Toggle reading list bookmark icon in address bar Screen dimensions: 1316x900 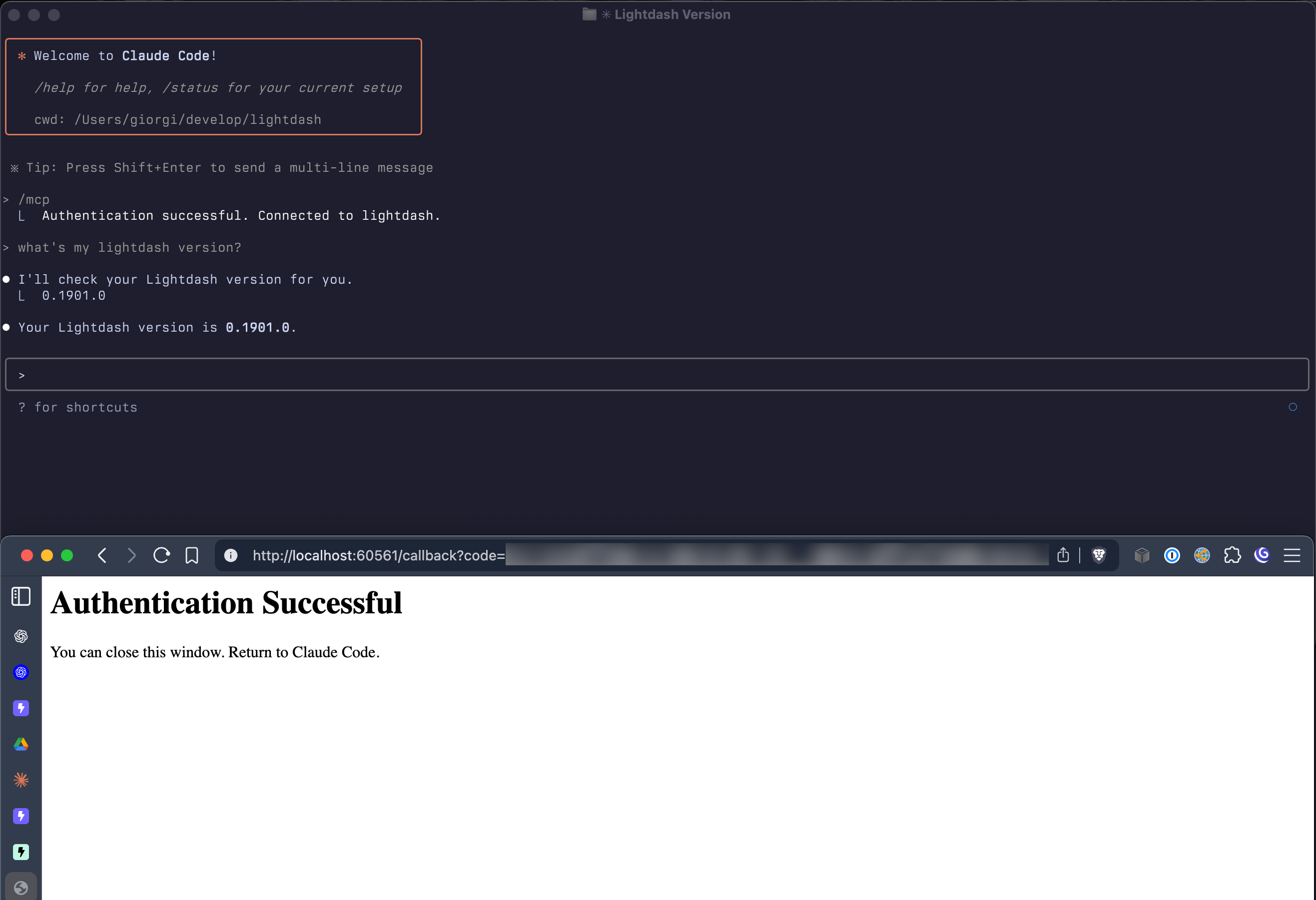[x=191, y=555]
